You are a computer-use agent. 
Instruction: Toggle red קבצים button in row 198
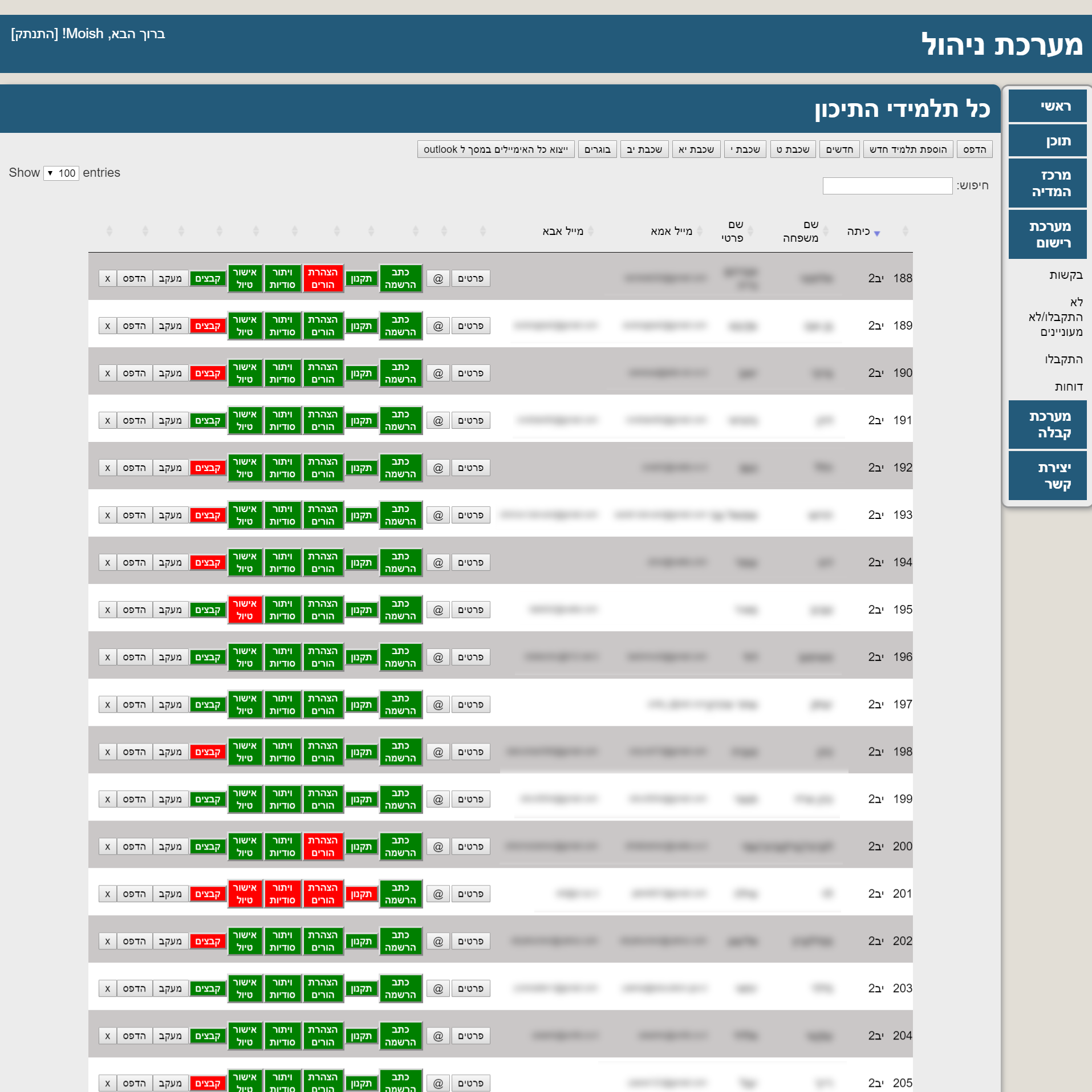(x=208, y=752)
